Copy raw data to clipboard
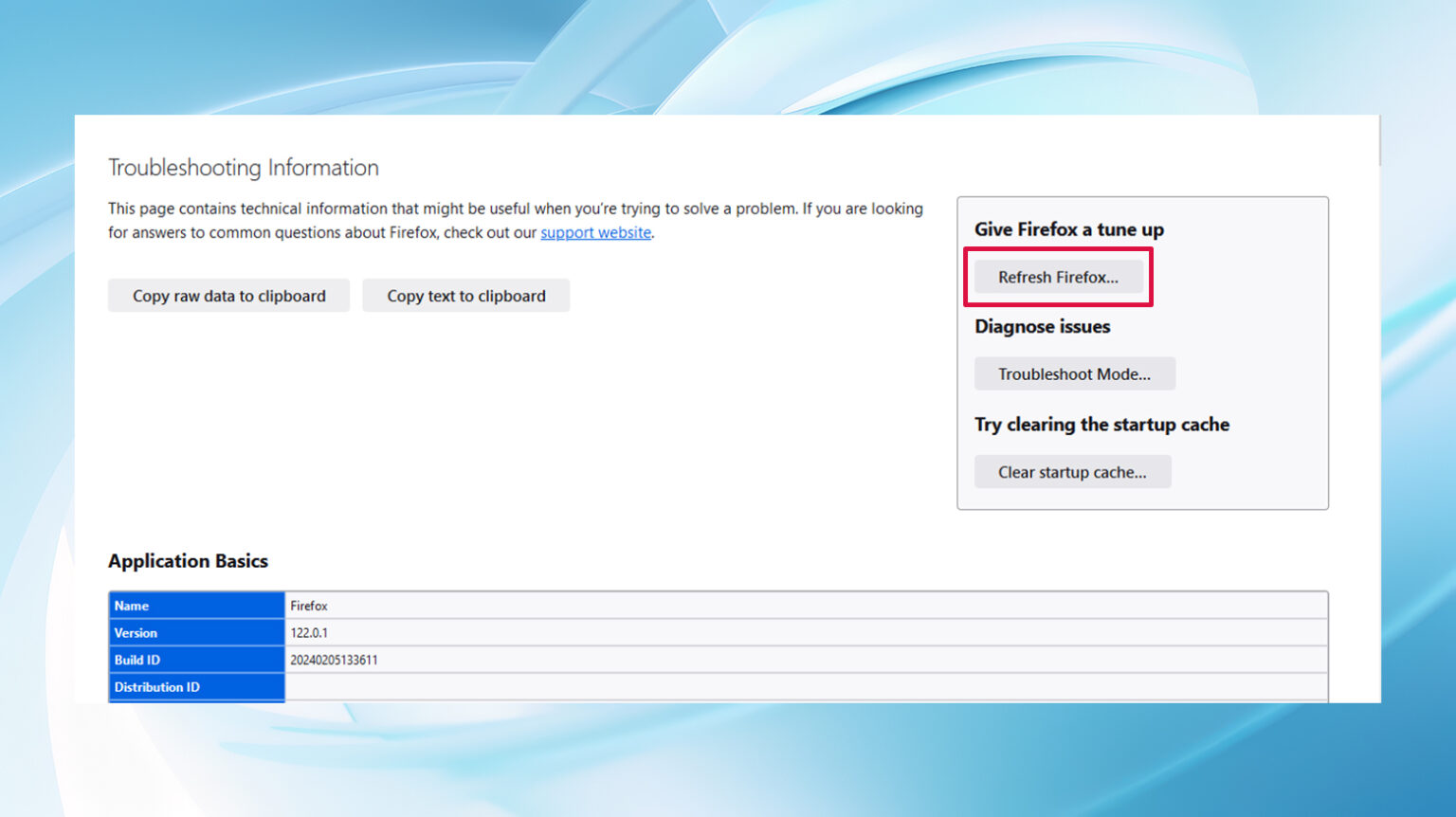The width and height of the screenshot is (1456, 817). click(x=227, y=295)
